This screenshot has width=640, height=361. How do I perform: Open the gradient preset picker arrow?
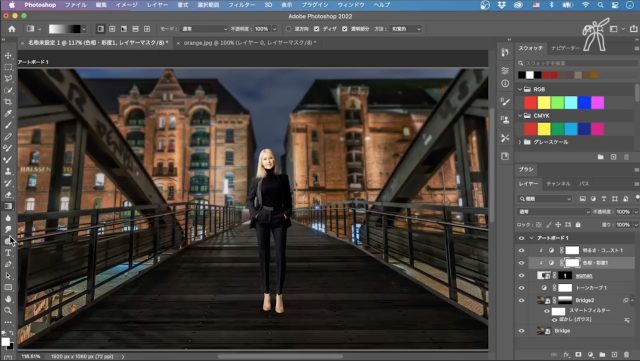coord(84,29)
